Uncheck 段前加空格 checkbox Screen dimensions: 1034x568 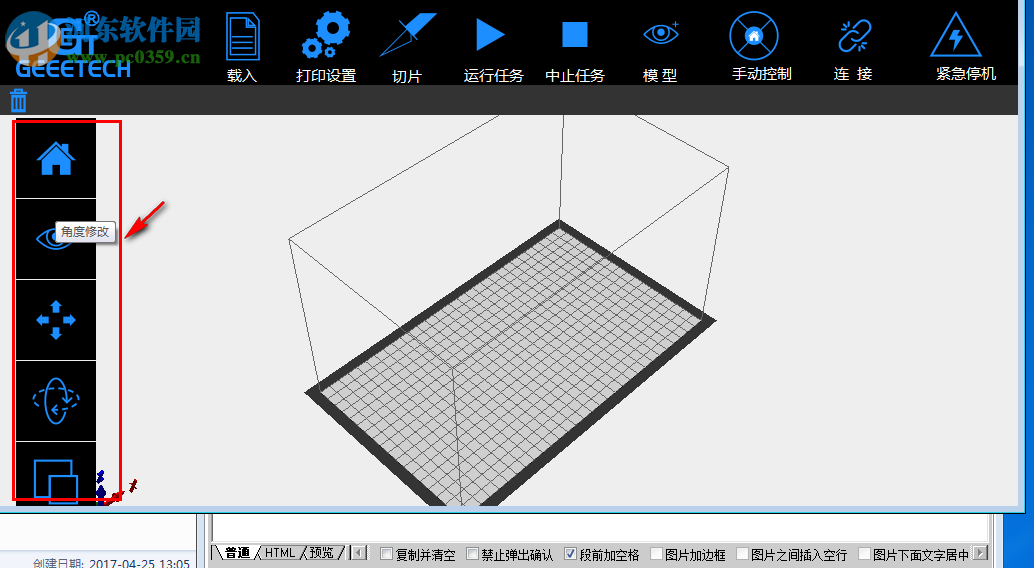pos(571,554)
